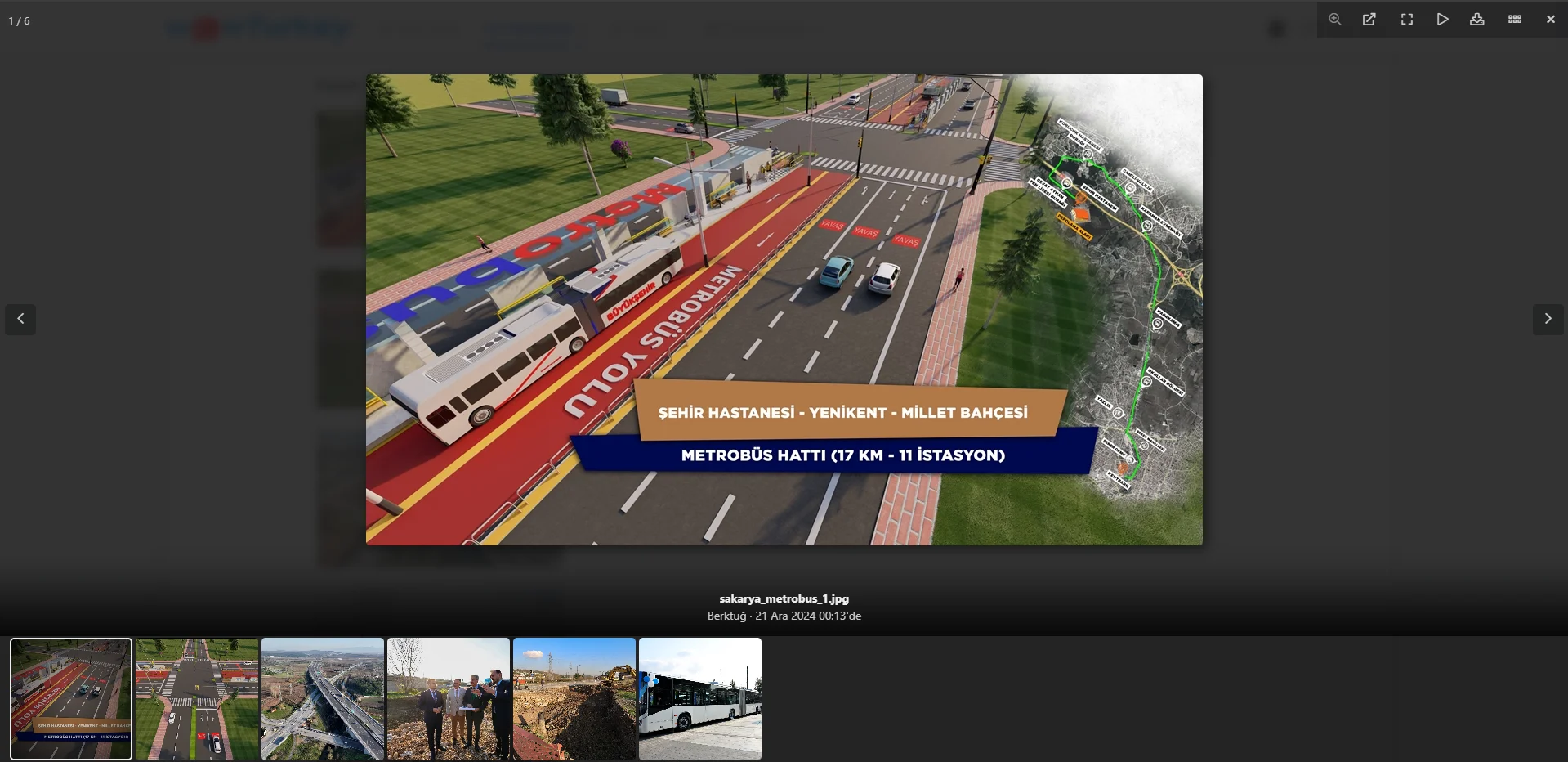Open the aerial highway overpass thumbnail
Screen dimensions: 1568x762
(x=323, y=699)
